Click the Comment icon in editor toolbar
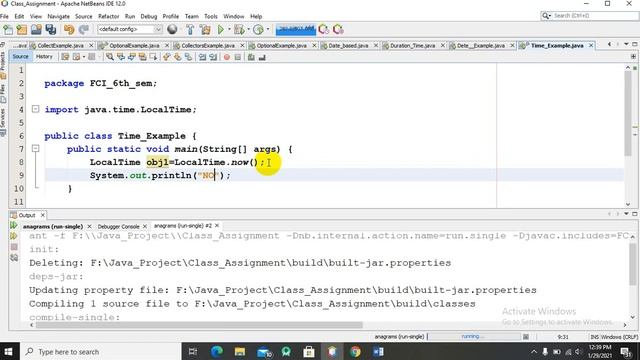Screen dimensions: 640x360 tap(251, 57)
